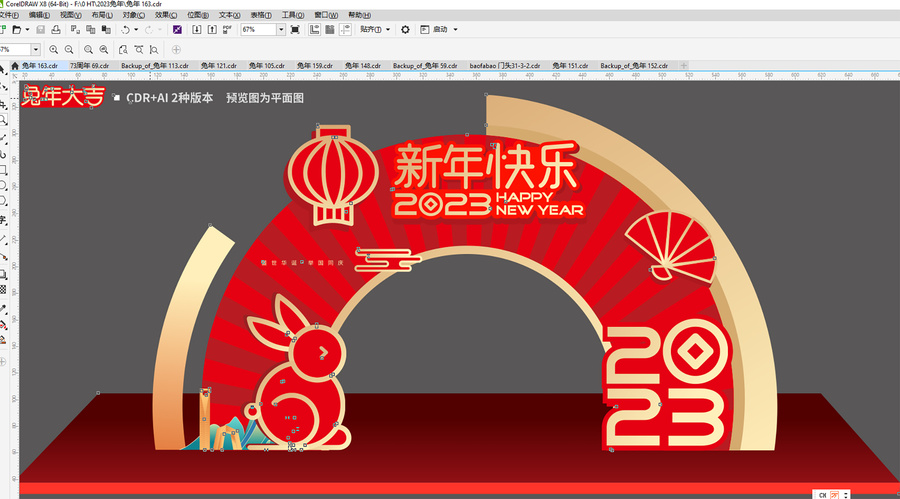Click the Print icon
This screenshot has height=499, width=900.
(56, 29)
